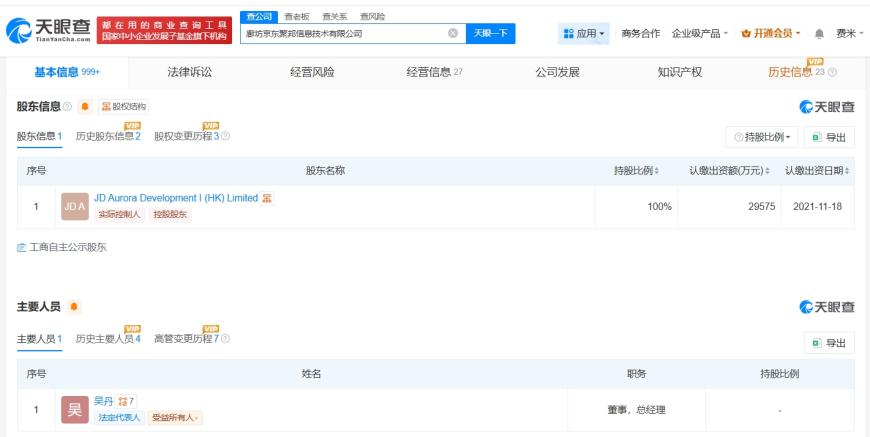Clear the search box with X icon
The image size is (870, 437).
click(453, 33)
